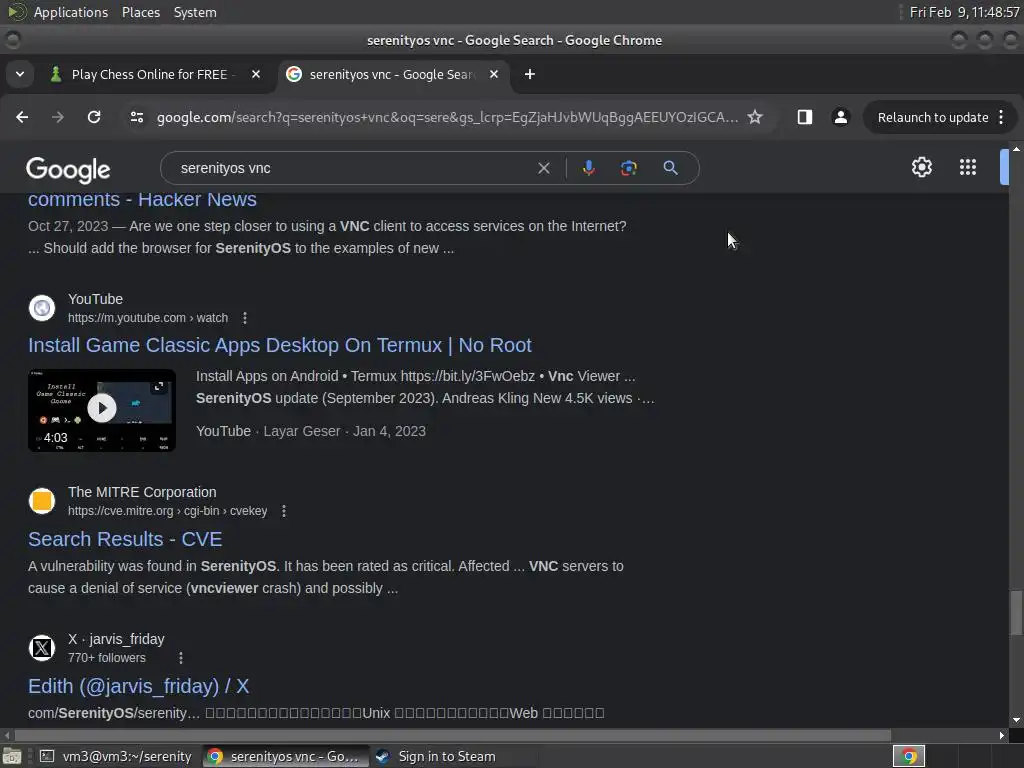Click the '770+ followers' text

(106, 658)
